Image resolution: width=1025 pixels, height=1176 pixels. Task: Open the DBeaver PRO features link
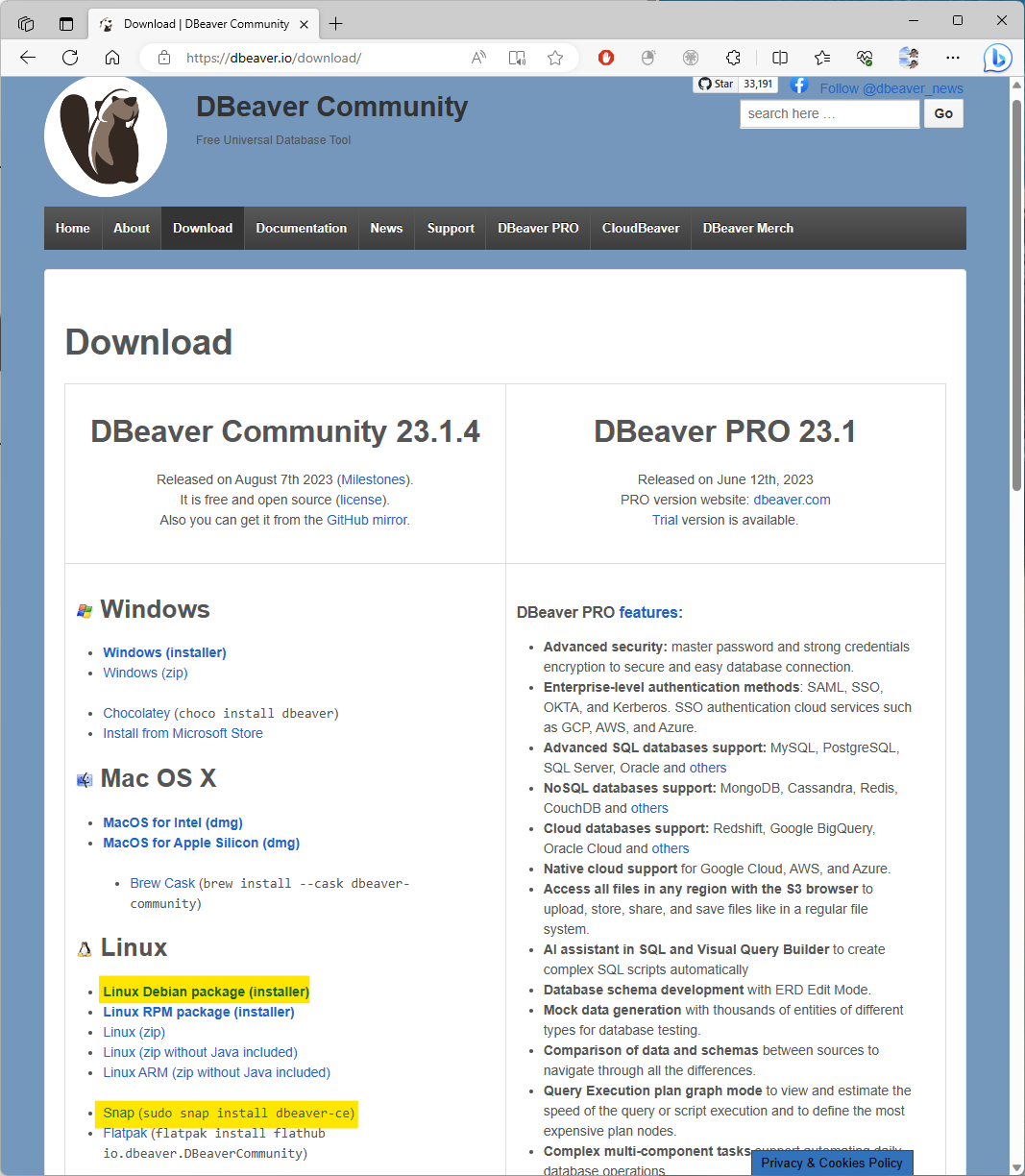tap(650, 612)
